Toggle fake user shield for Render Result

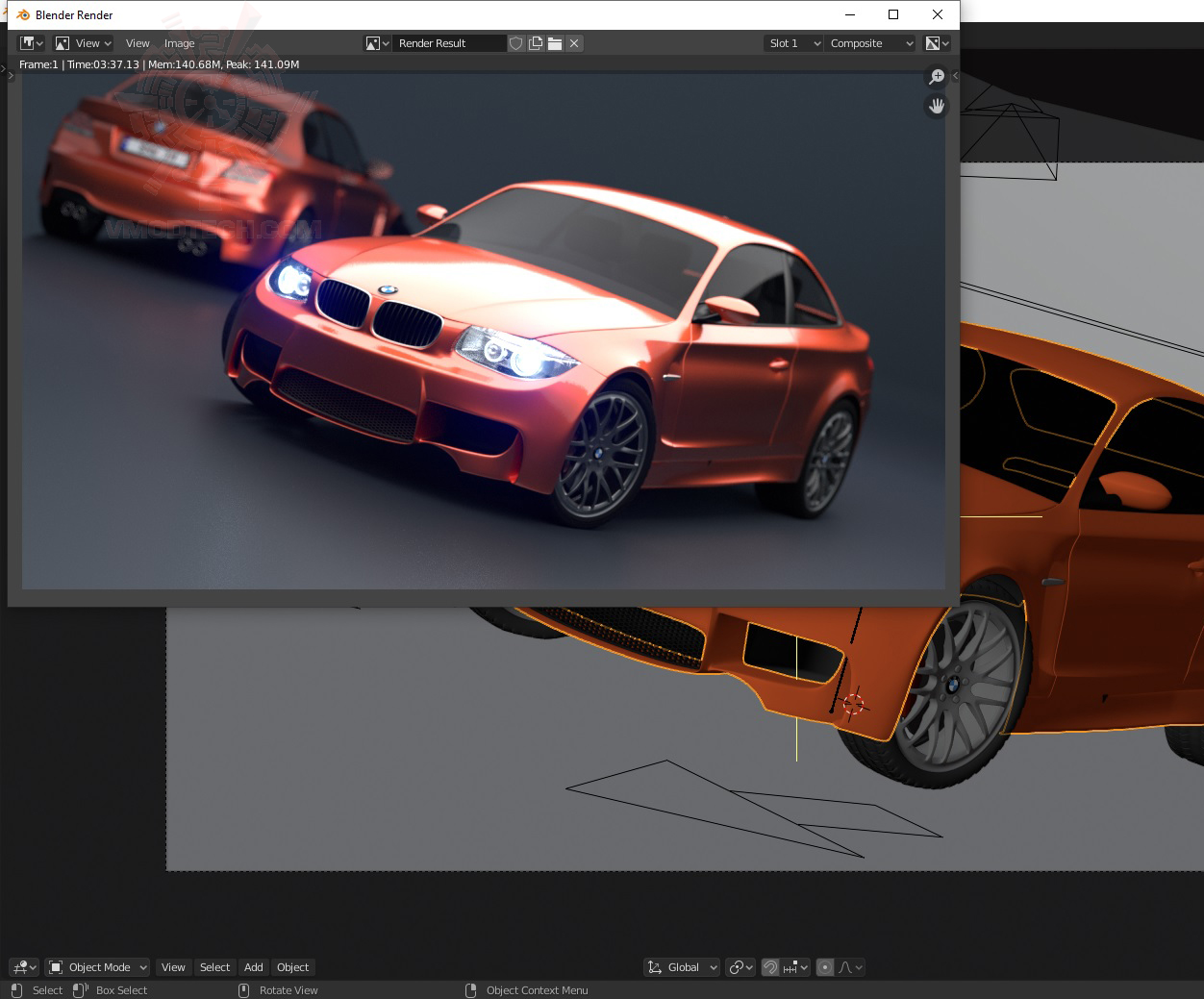point(516,43)
